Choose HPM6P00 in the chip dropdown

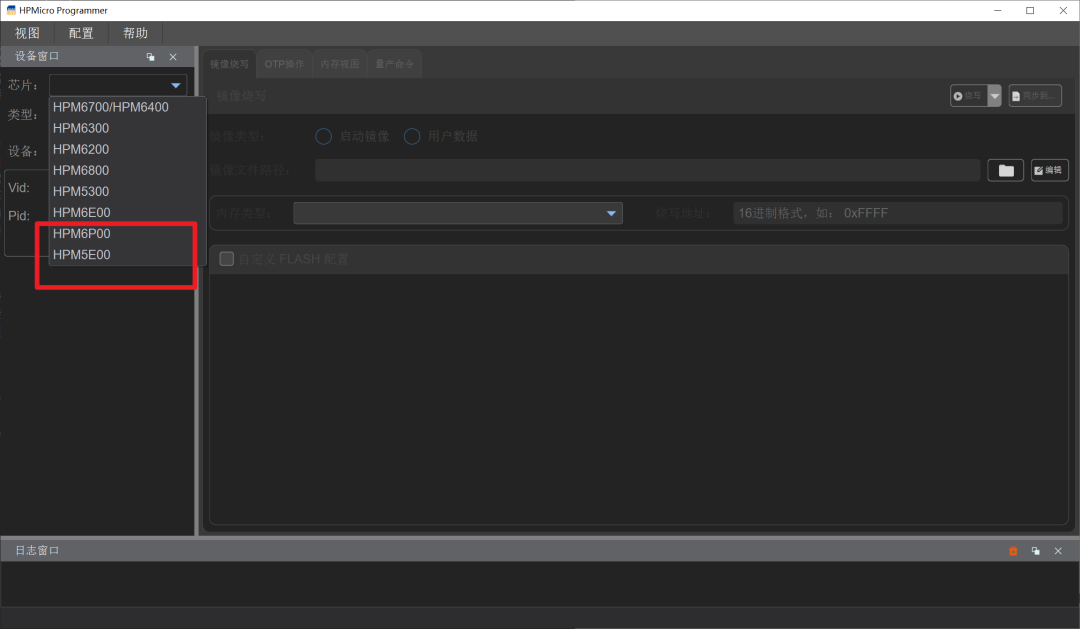pos(127,234)
